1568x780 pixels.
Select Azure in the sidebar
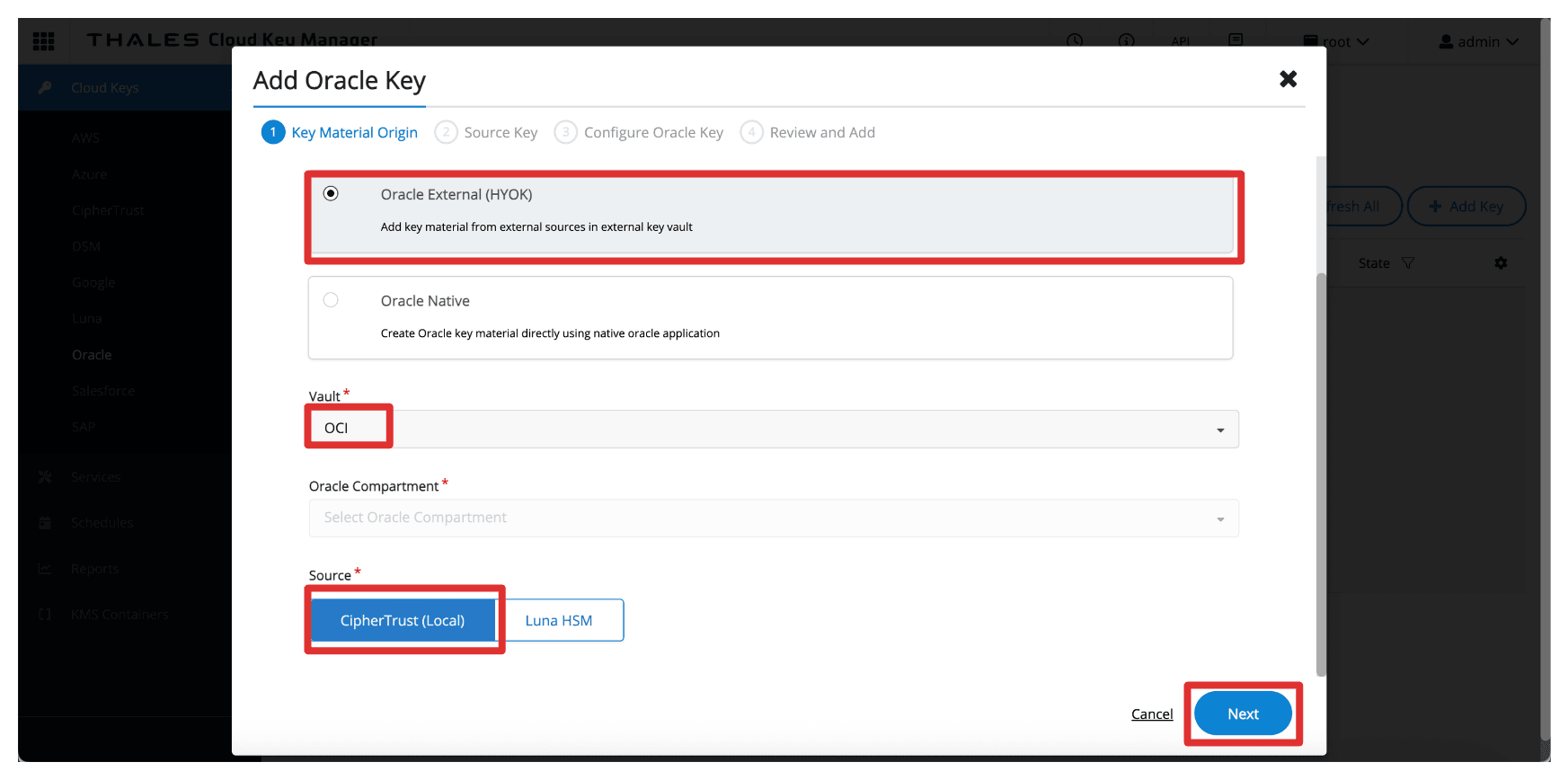click(x=89, y=173)
